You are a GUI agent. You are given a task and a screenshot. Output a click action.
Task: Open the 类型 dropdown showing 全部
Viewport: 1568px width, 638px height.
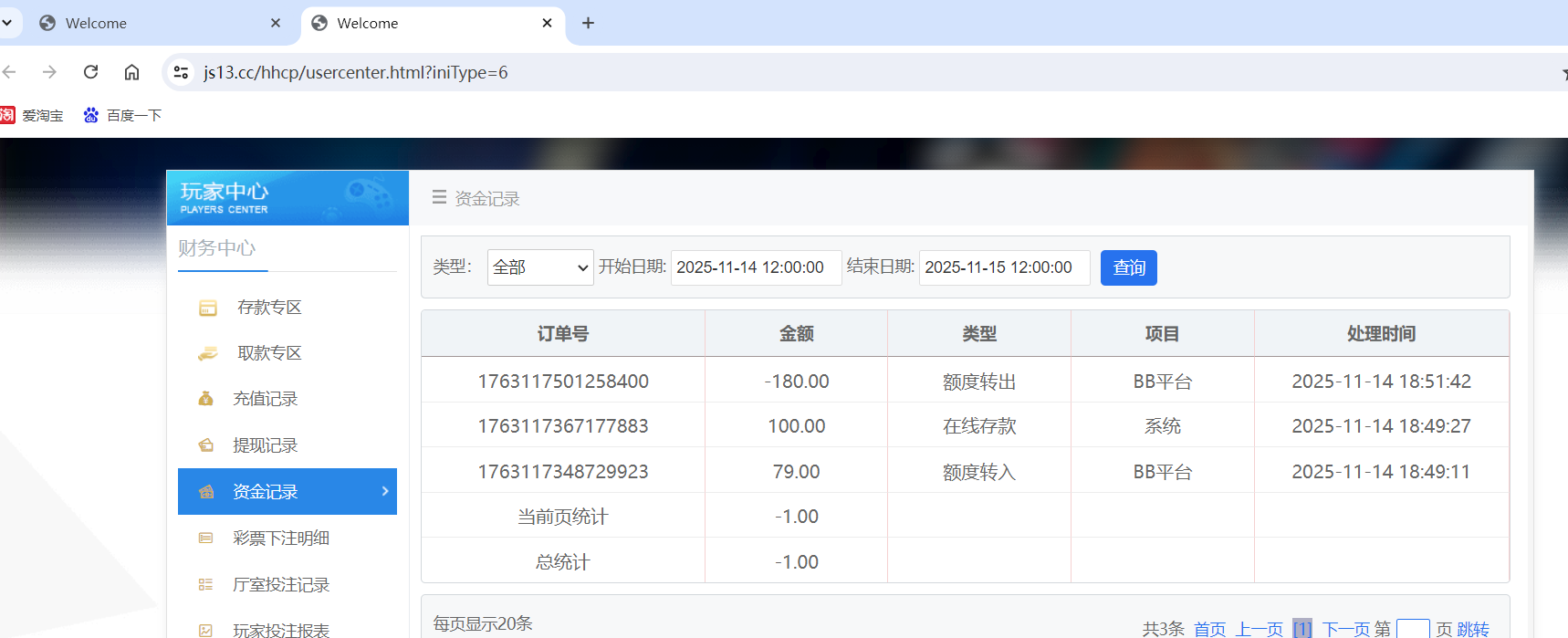coord(540,267)
